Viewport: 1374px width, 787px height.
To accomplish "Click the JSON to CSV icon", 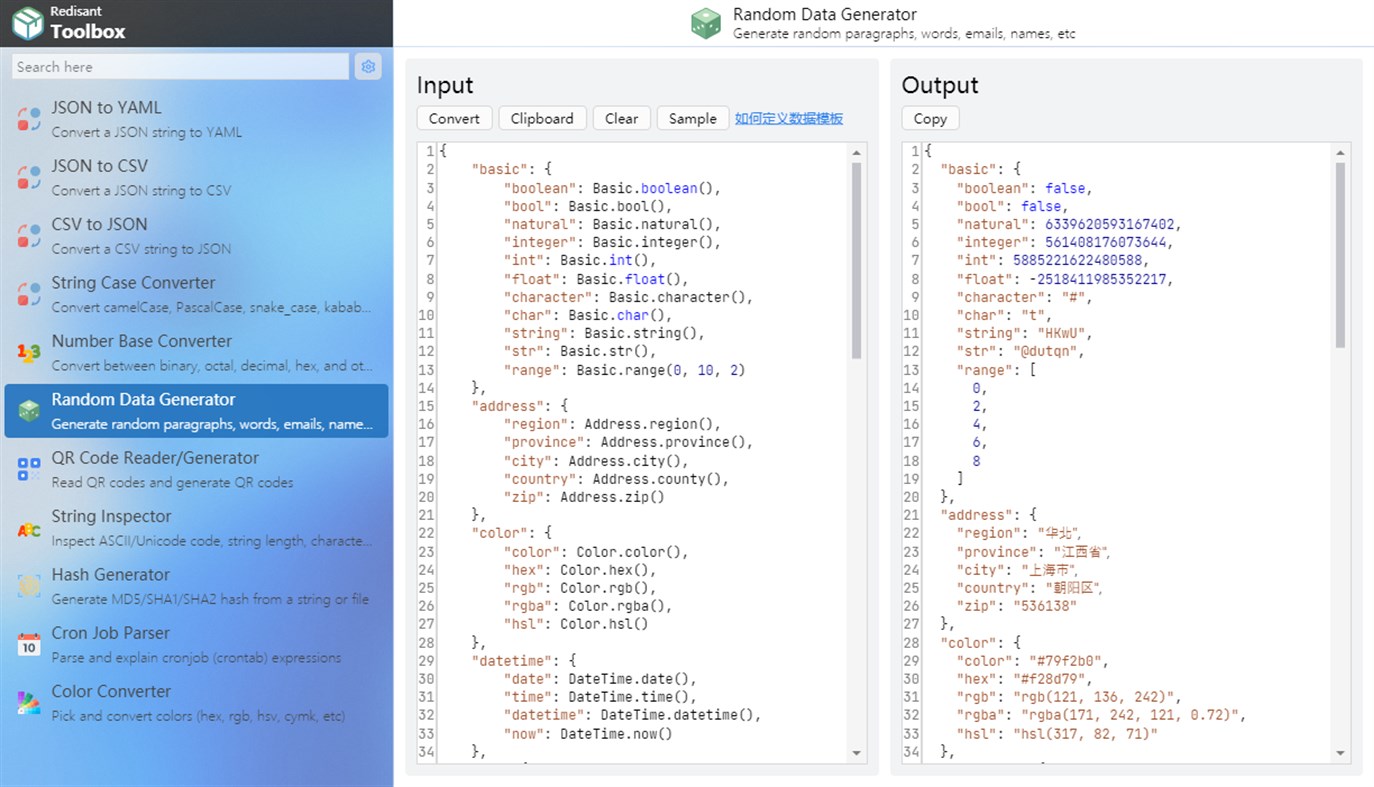I will click(x=29, y=177).
